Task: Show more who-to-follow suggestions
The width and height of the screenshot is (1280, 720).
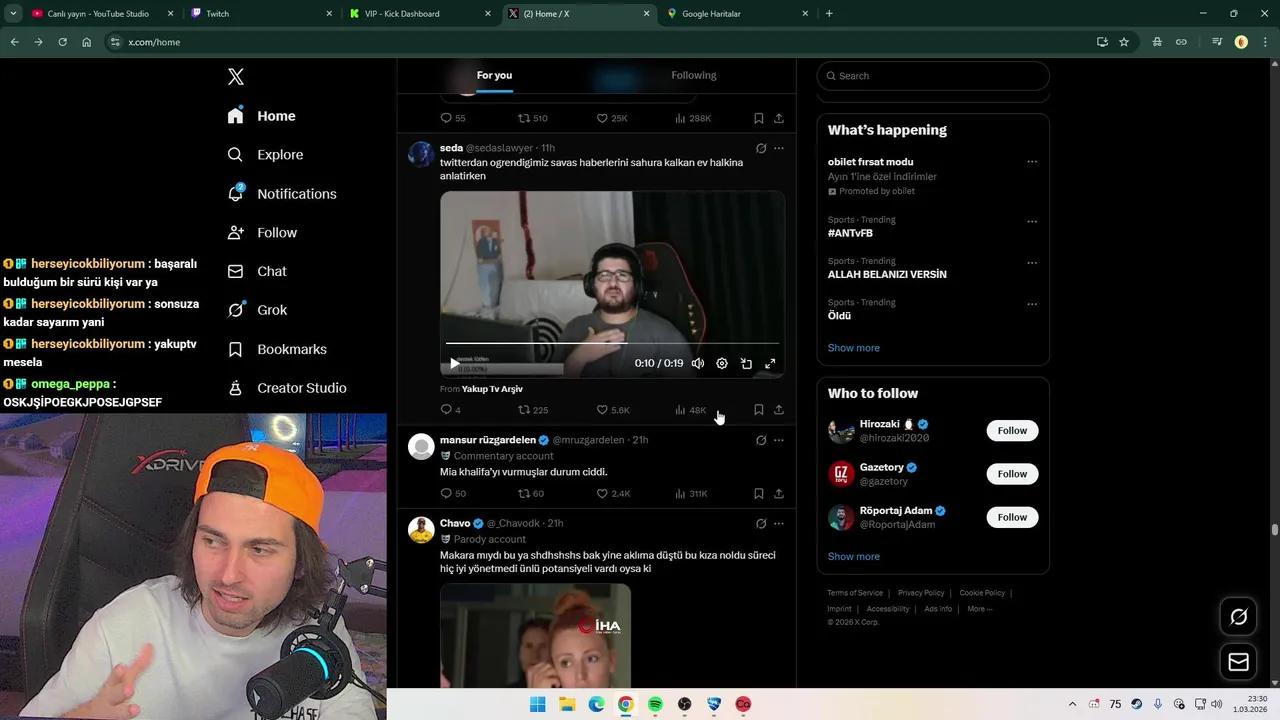Action: [854, 557]
